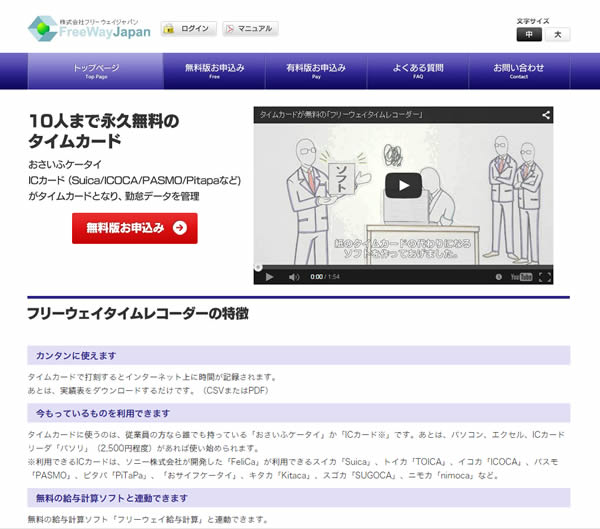Click the lock icon on ログイン button
The height and width of the screenshot is (529, 600).
(x=169, y=29)
